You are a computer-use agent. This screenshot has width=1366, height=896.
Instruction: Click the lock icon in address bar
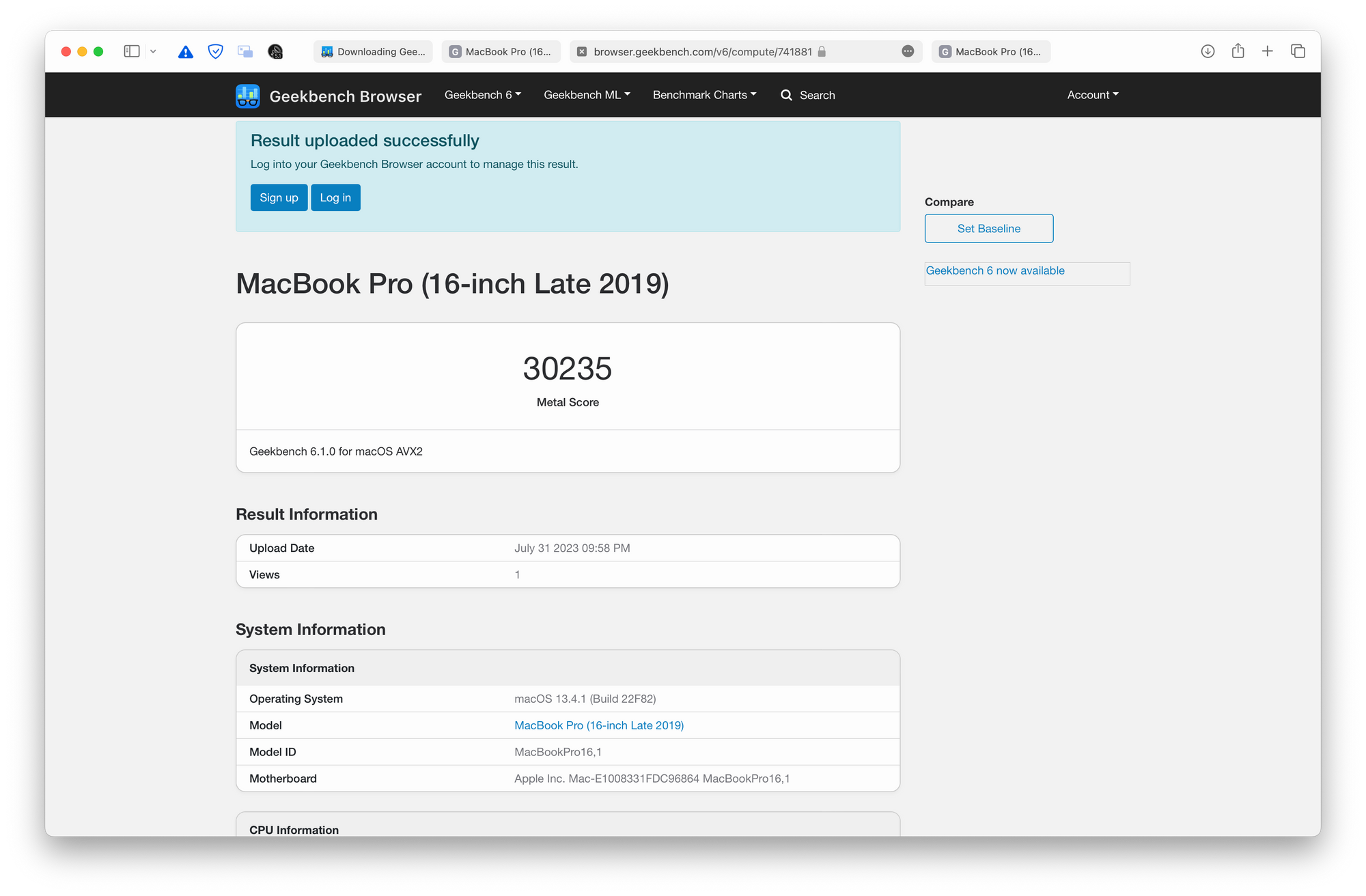pyautogui.click(x=822, y=51)
